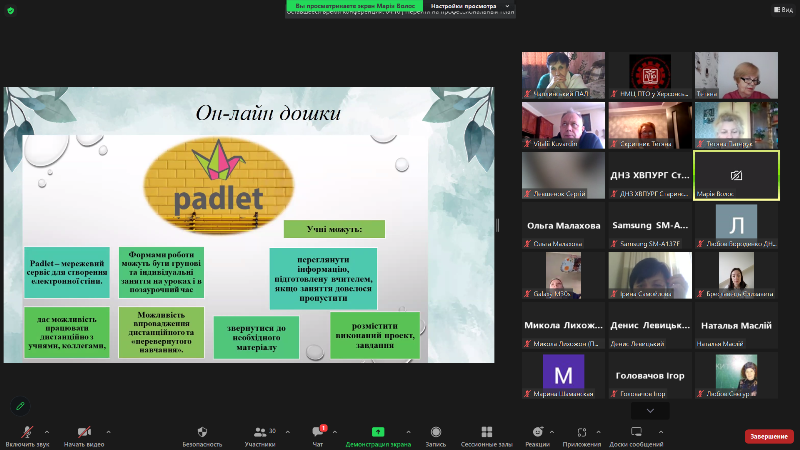The height and width of the screenshot is (450, 800).
Task: Select purple M avatar participant tile
Action: (563, 375)
